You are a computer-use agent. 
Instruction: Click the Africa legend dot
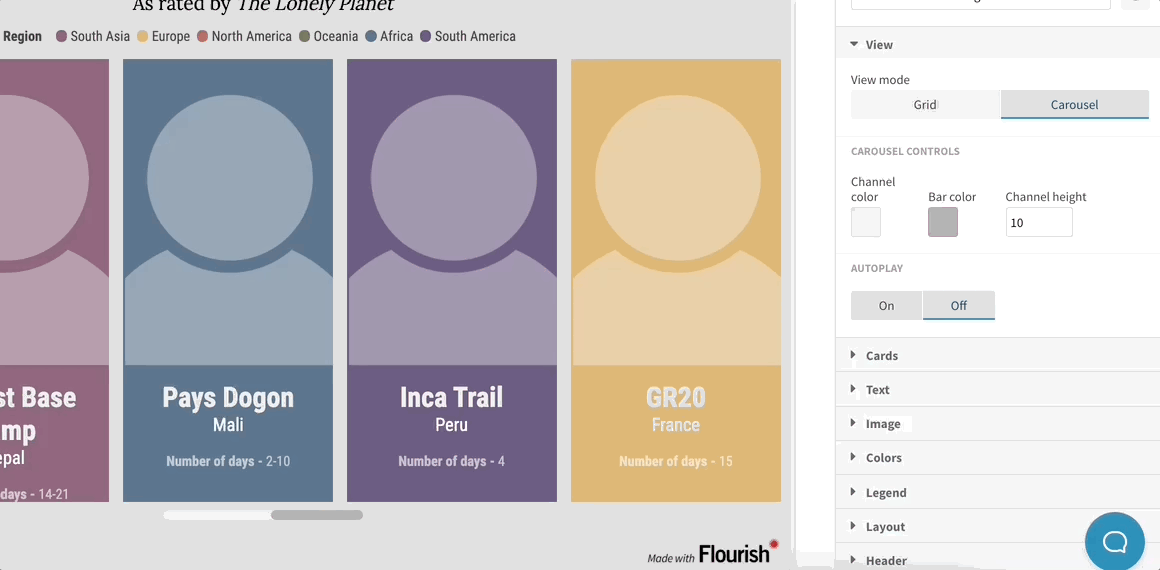pyautogui.click(x=371, y=37)
